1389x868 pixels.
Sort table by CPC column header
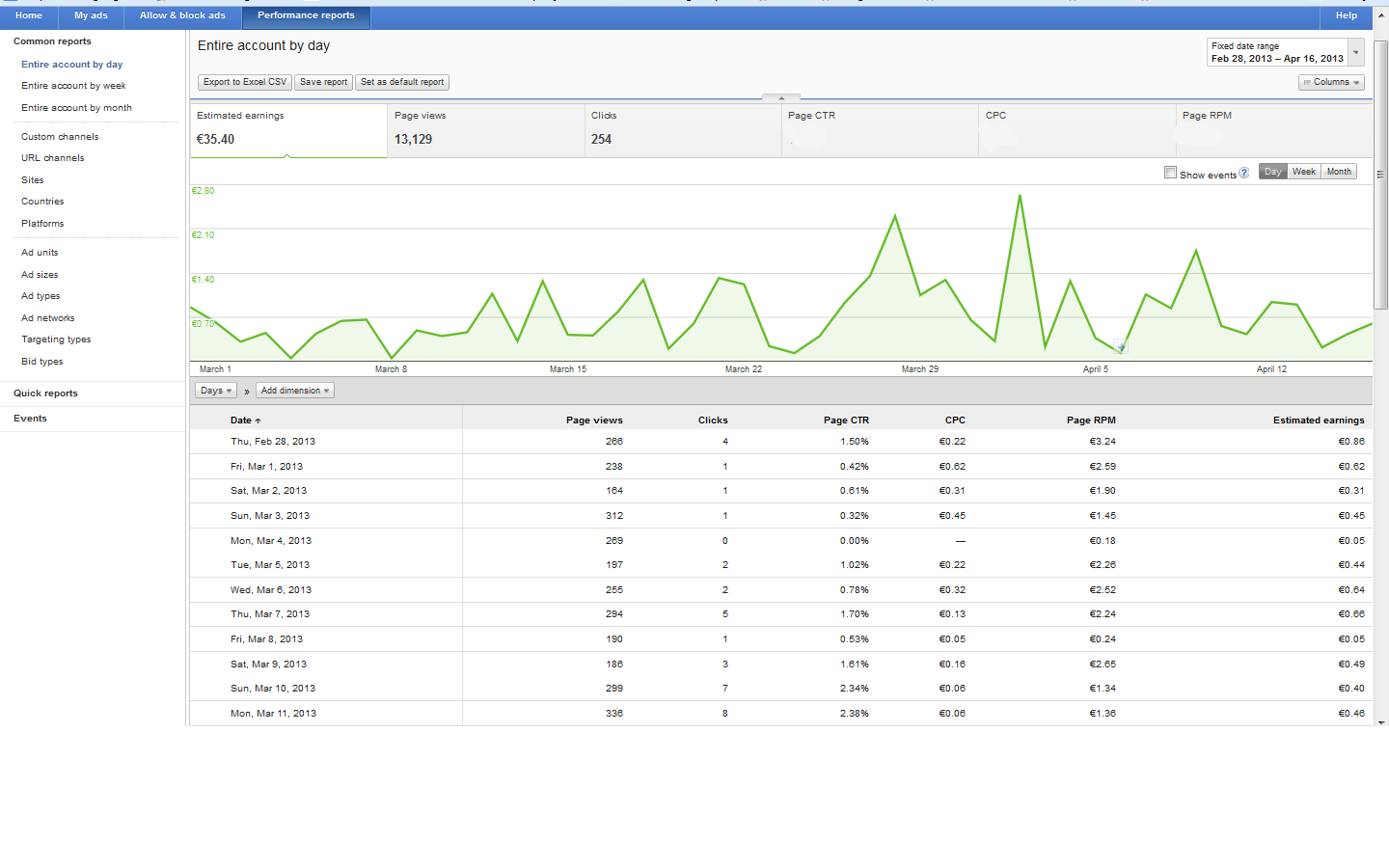click(x=955, y=420)
